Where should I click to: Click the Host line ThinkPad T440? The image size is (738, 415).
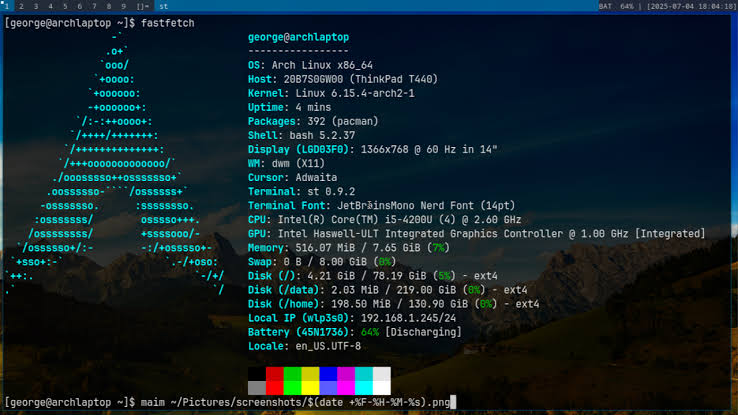343,80
